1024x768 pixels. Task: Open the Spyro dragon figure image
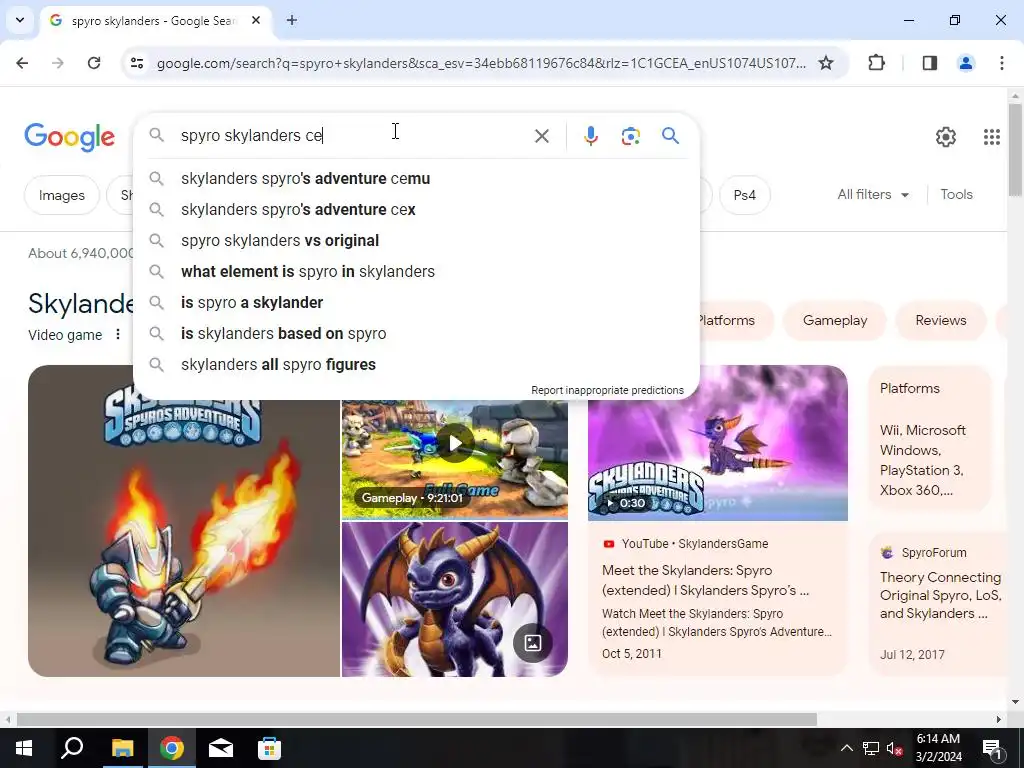tap(455, 600)
